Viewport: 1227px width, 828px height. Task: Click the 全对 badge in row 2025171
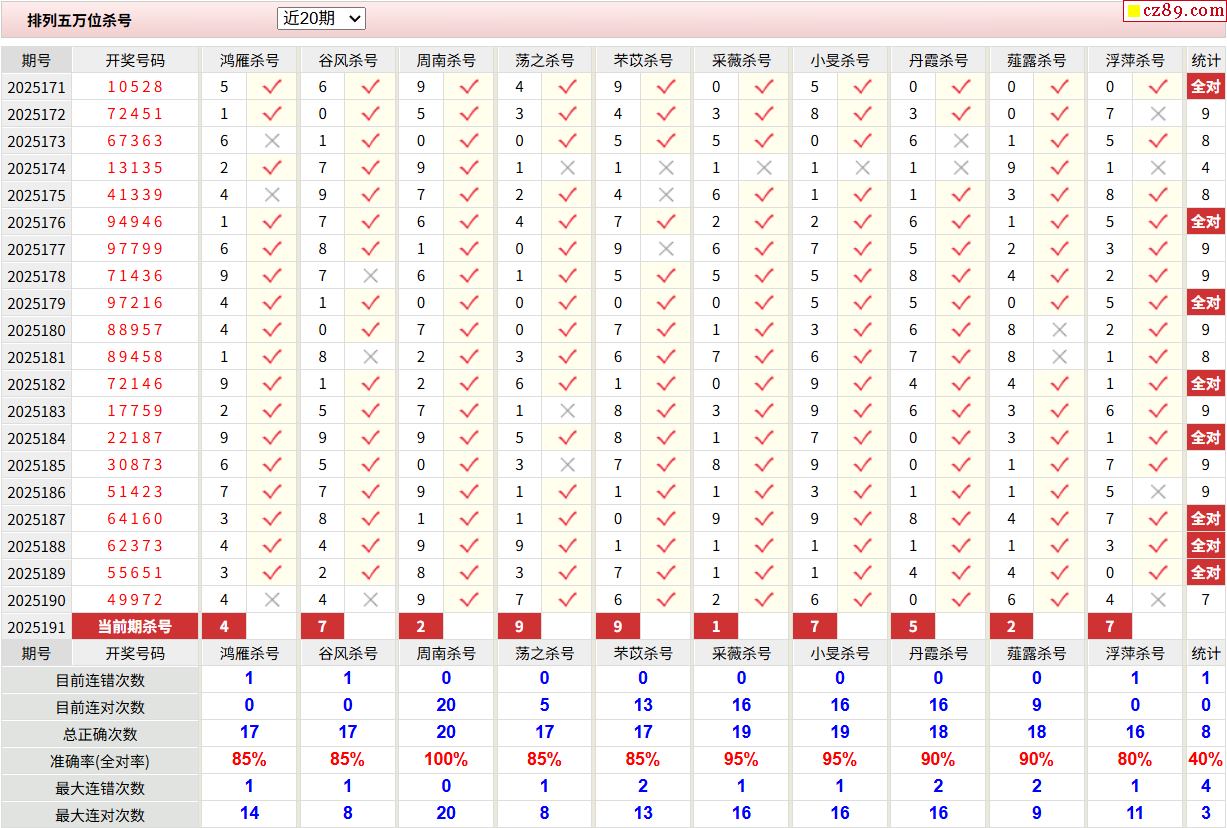coord(1205,87)
